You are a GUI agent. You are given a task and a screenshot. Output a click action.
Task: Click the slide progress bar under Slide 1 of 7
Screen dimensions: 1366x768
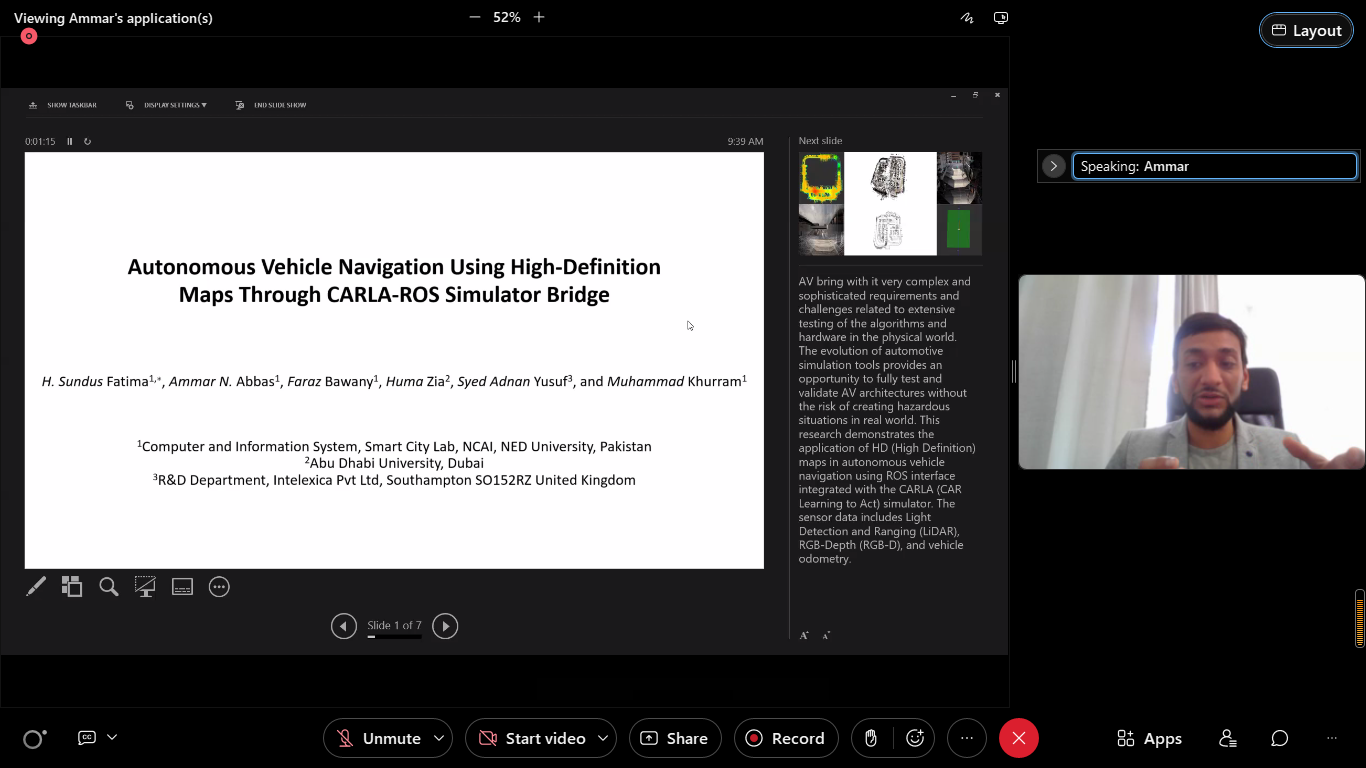tap(394, 636)
